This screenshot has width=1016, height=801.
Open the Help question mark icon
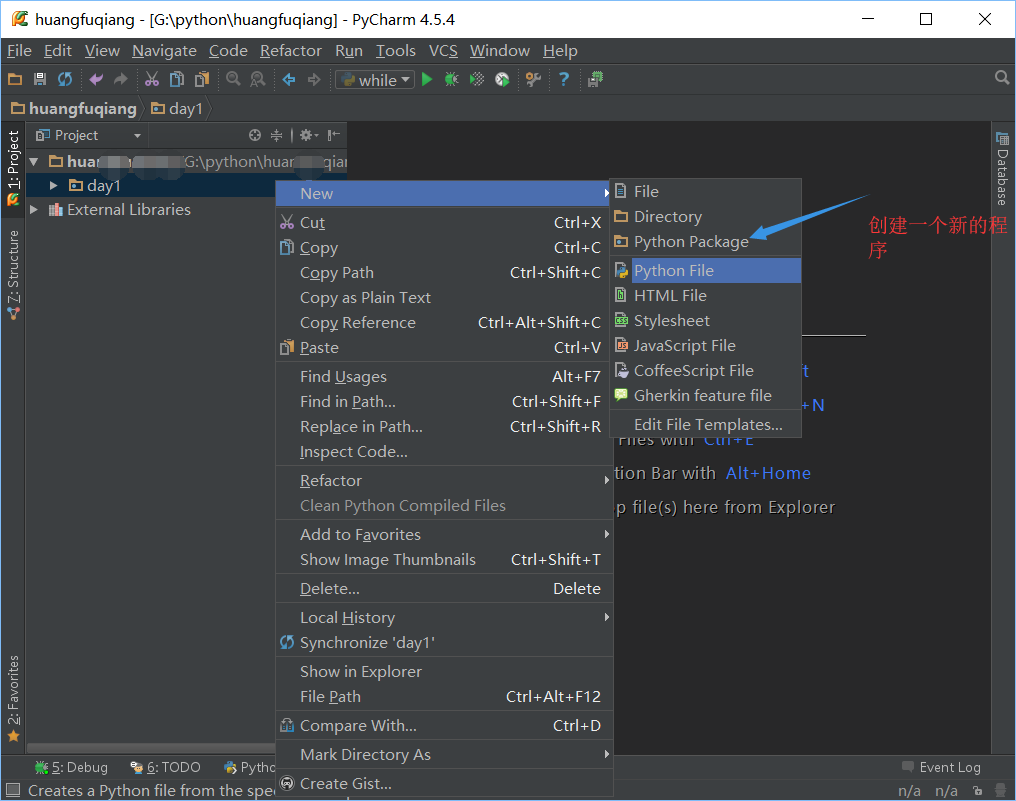(564, 80)
